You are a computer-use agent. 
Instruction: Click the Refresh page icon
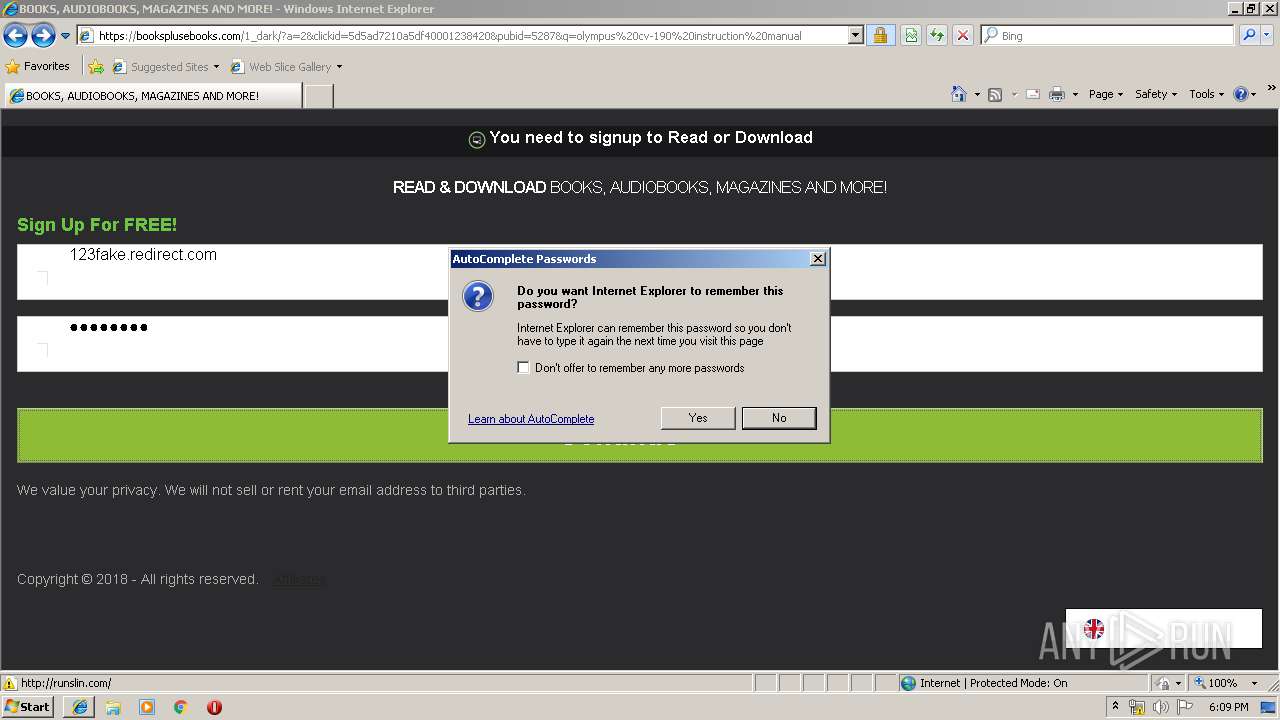937,36
